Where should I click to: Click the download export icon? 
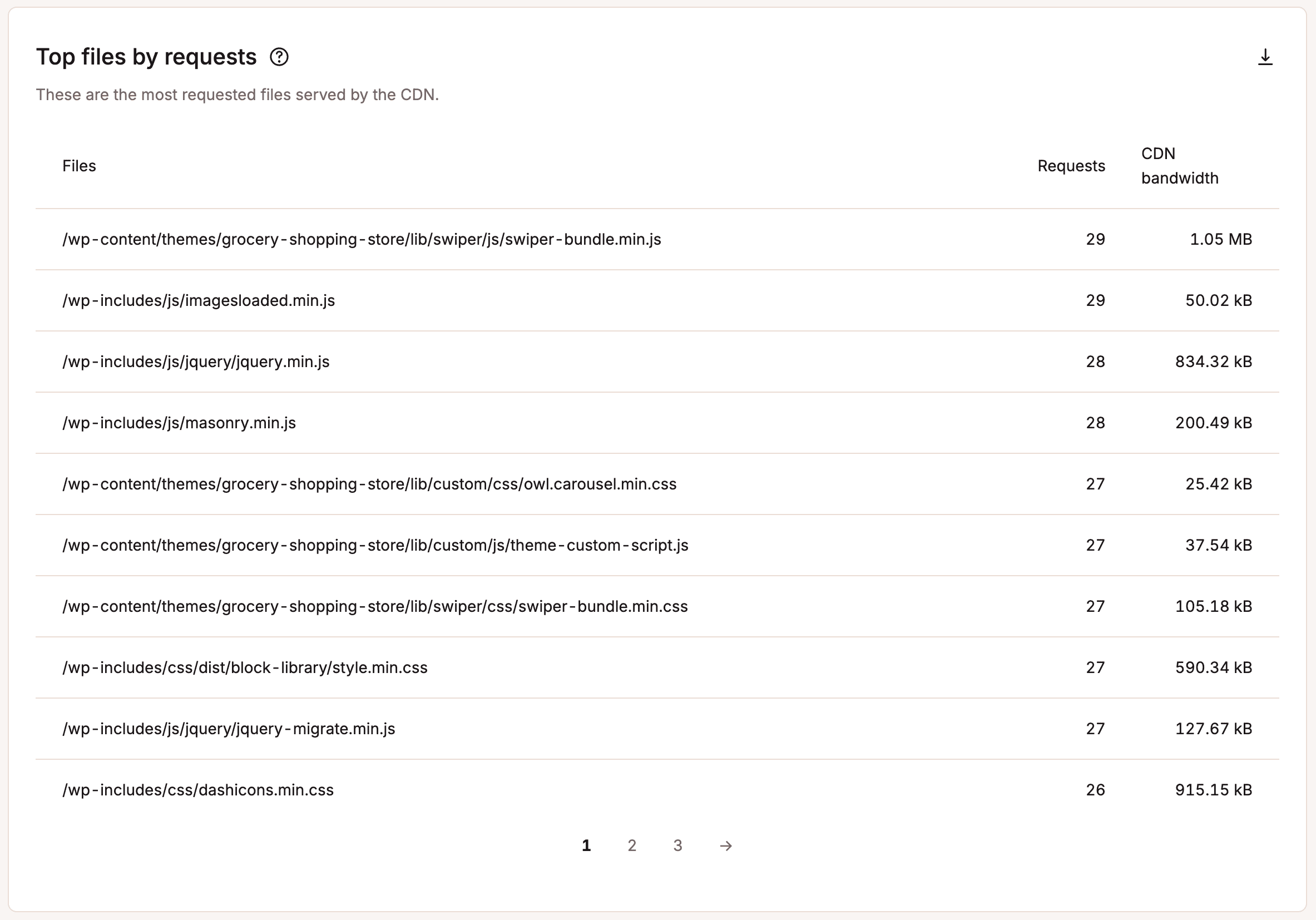pyautogui.click(x=1265, y=57)
